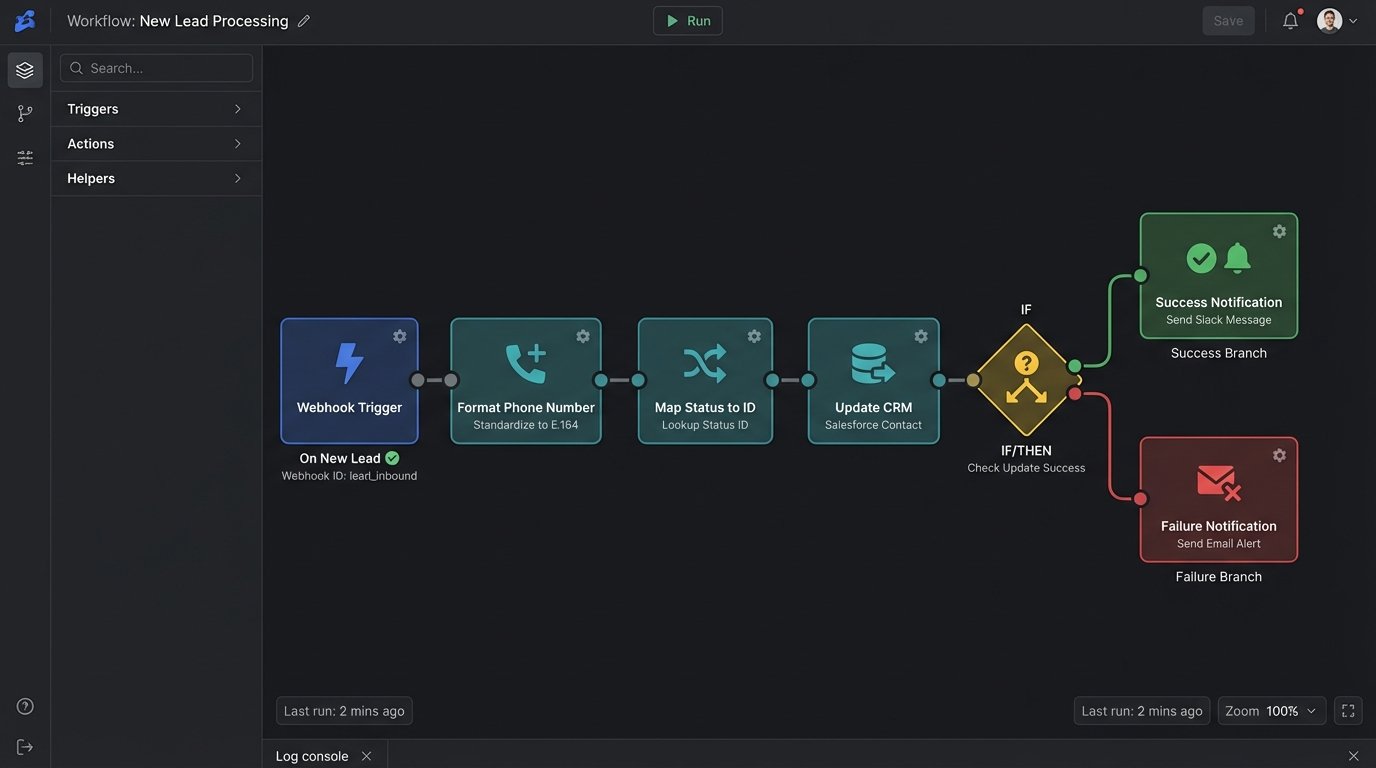The width and height of the screenshot is (1376, 768).
Task: Enter fullscreen with the expand icon
Action: 1346,709
